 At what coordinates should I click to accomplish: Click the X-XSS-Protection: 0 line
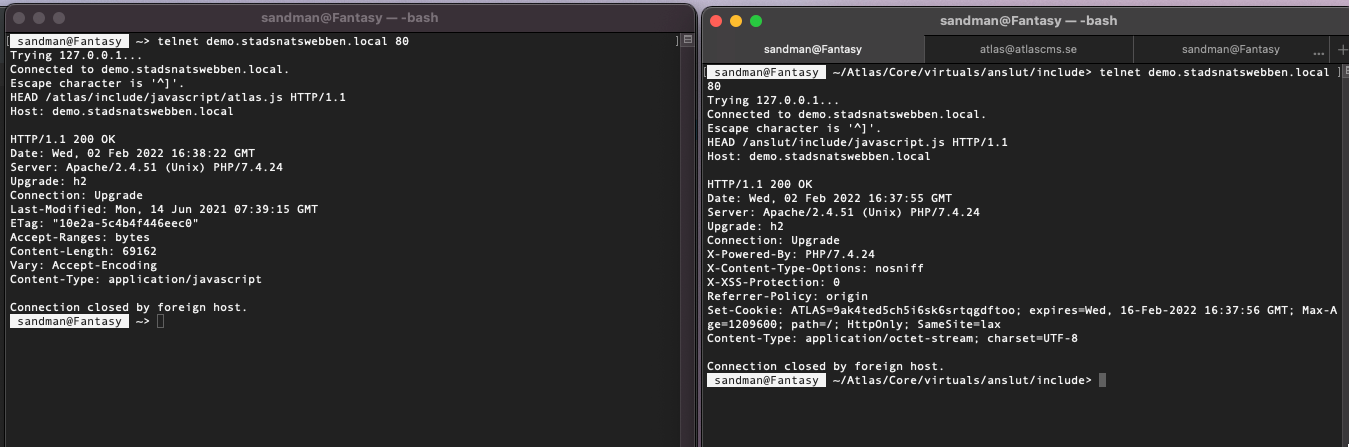772,282
